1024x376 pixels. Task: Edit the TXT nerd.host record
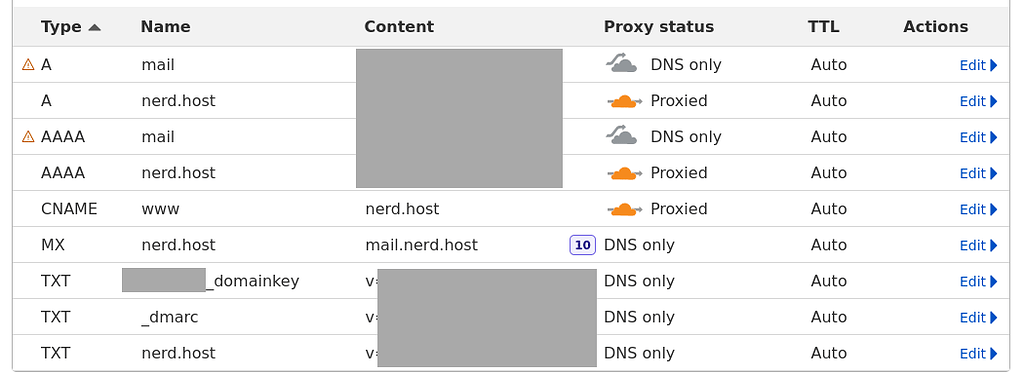(978, 353)
